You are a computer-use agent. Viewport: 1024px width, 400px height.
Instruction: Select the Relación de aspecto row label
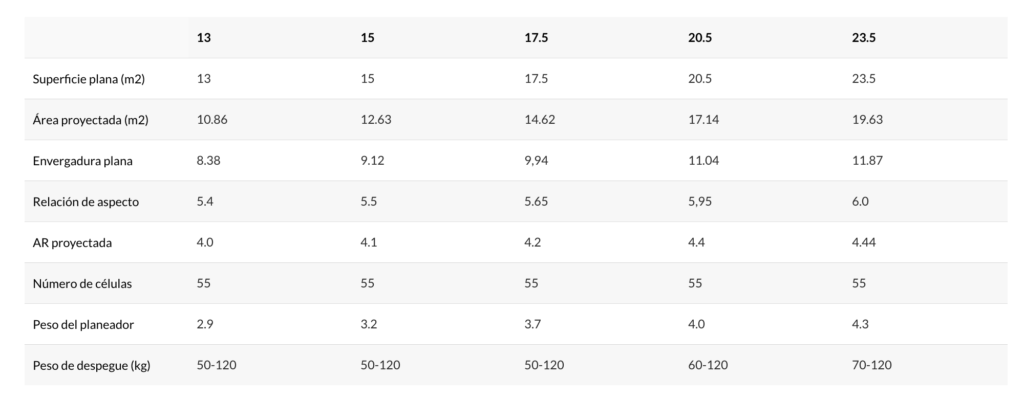[86, 202]
